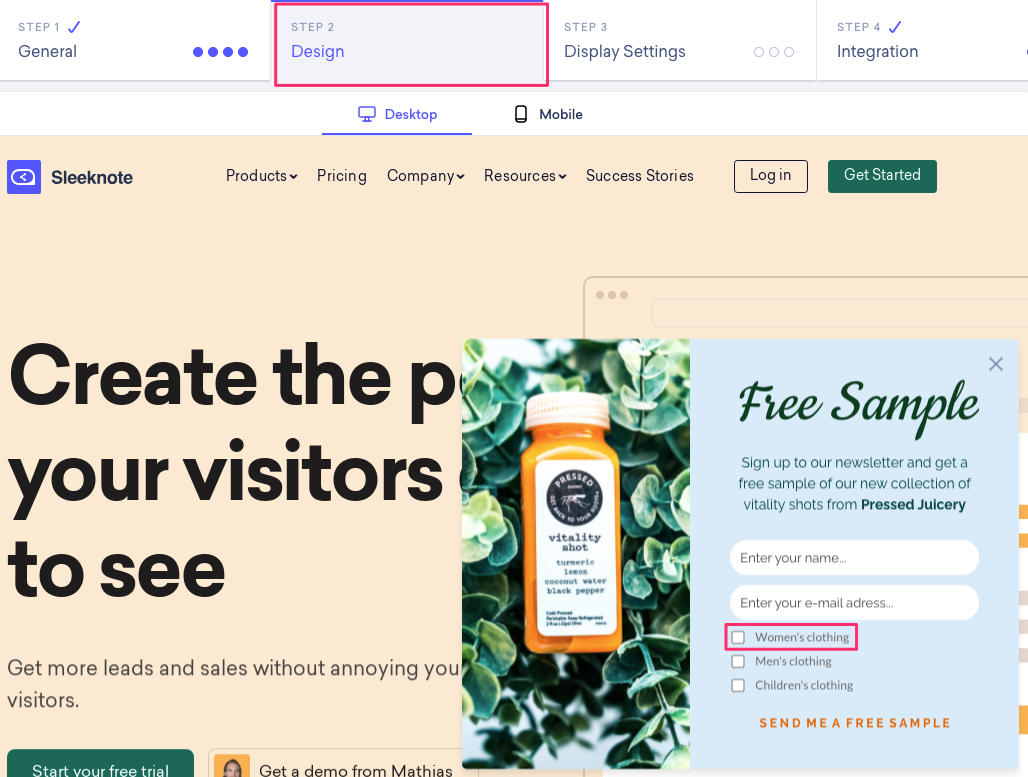This screenshot has height=777, width=1028.
Task: Close the Free Sample popup
Action: click(995, 364)
